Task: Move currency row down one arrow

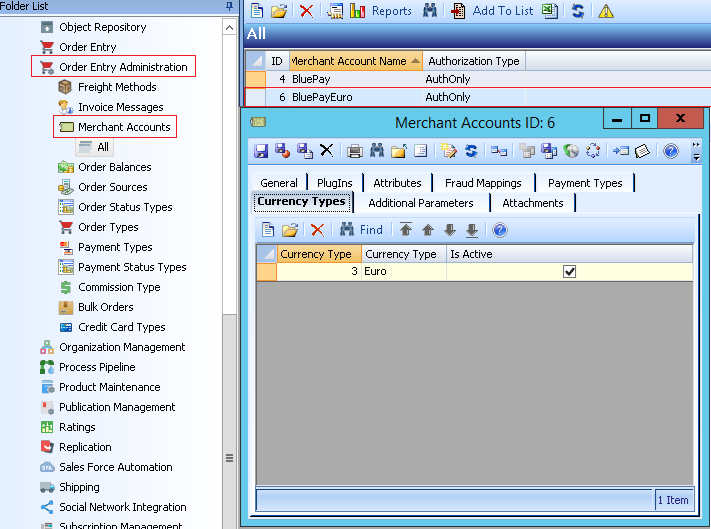Action: click(x=450, y=230)
